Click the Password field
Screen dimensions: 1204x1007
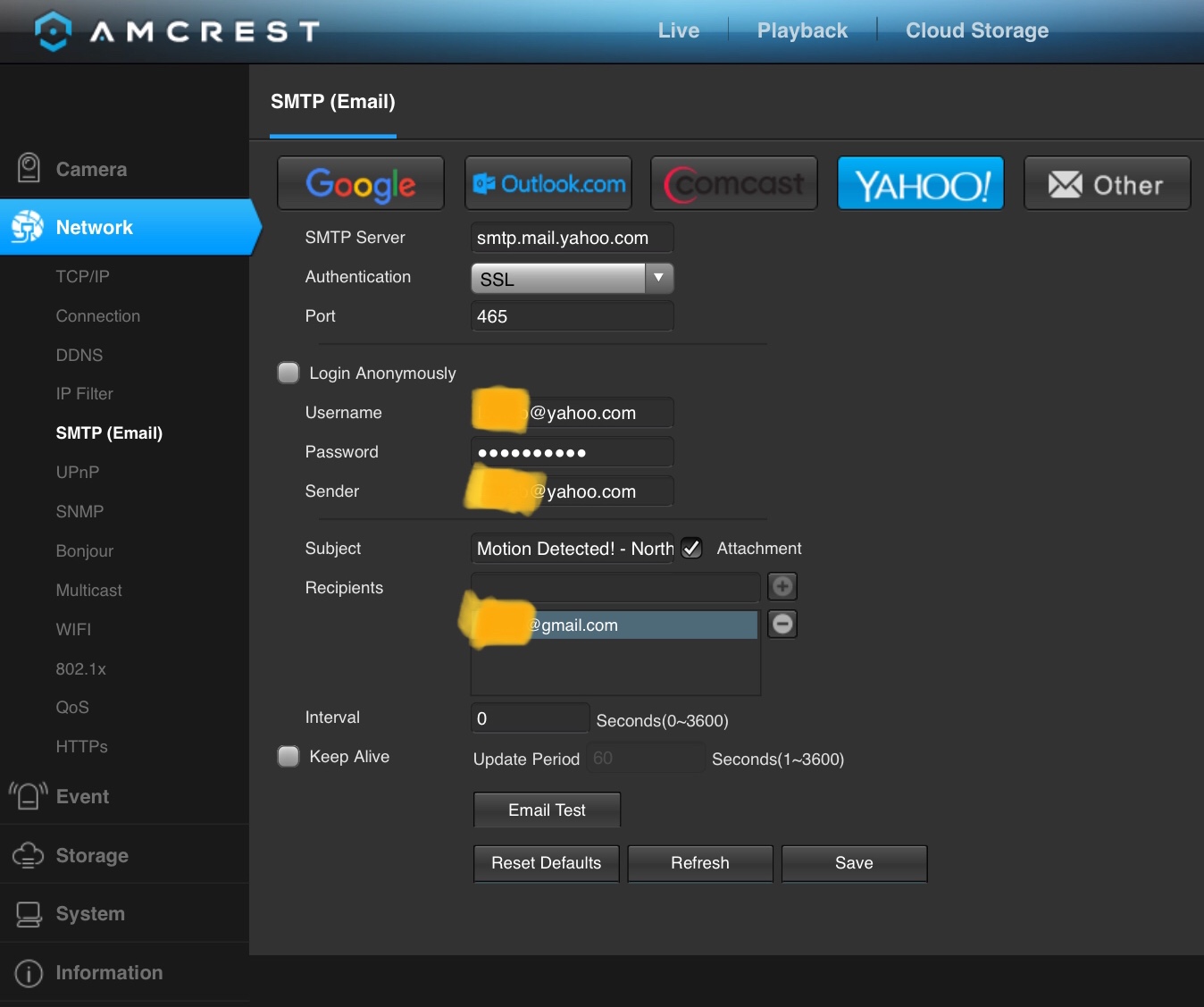coord(572,452)
